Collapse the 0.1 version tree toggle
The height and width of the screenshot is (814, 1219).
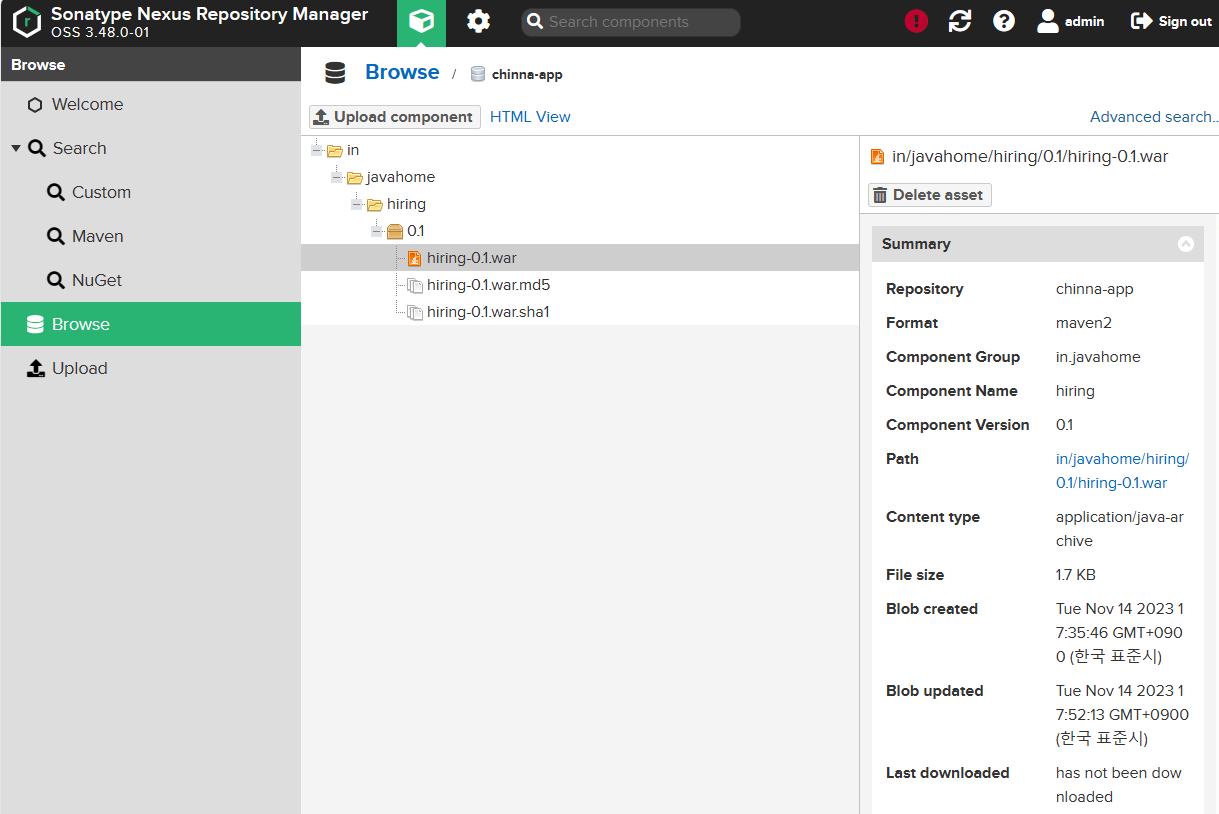pos(377,231)
